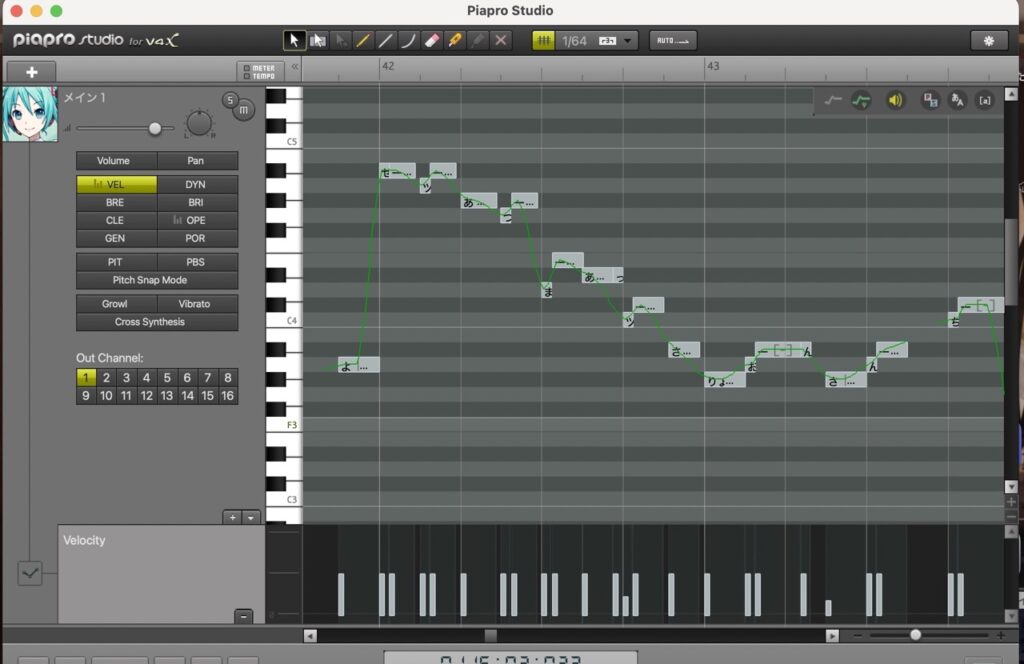1024x664 pixels.
Task: Click the speaker preview icon
Action: 895,100
